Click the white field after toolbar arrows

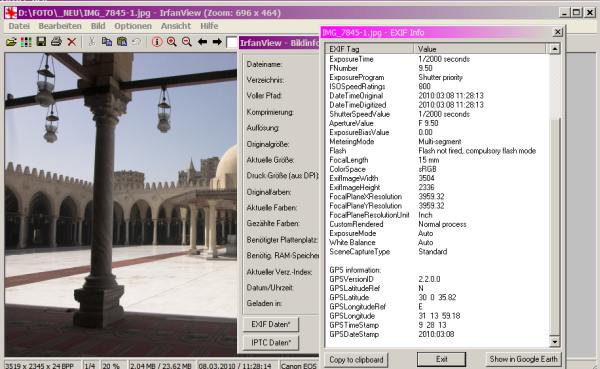232,42
